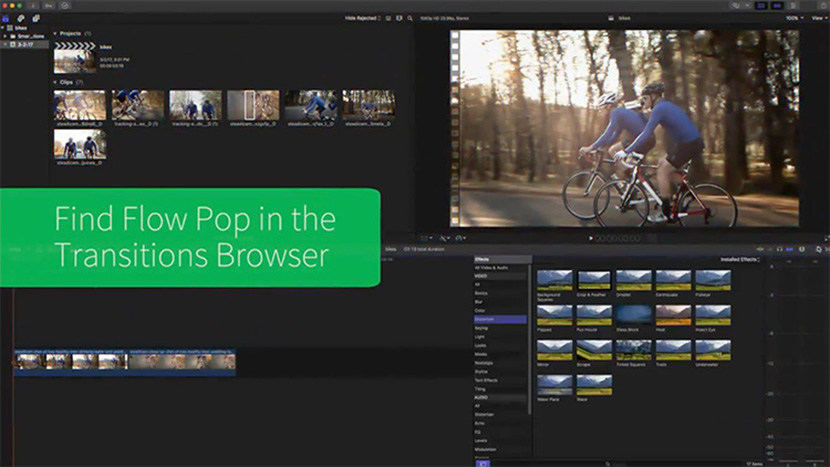Toggle video skimming in the timeline bar
The width and height of the screenshot is (830, 467).
pyautogui.click(x=760, y=249)
